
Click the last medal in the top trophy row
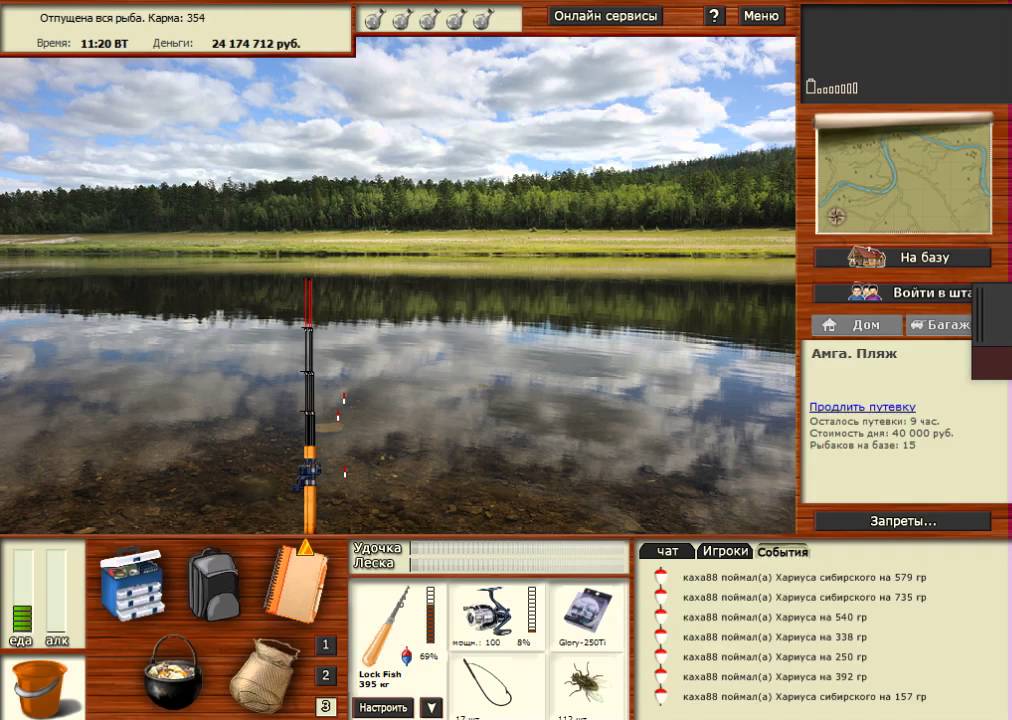[483, 19]
